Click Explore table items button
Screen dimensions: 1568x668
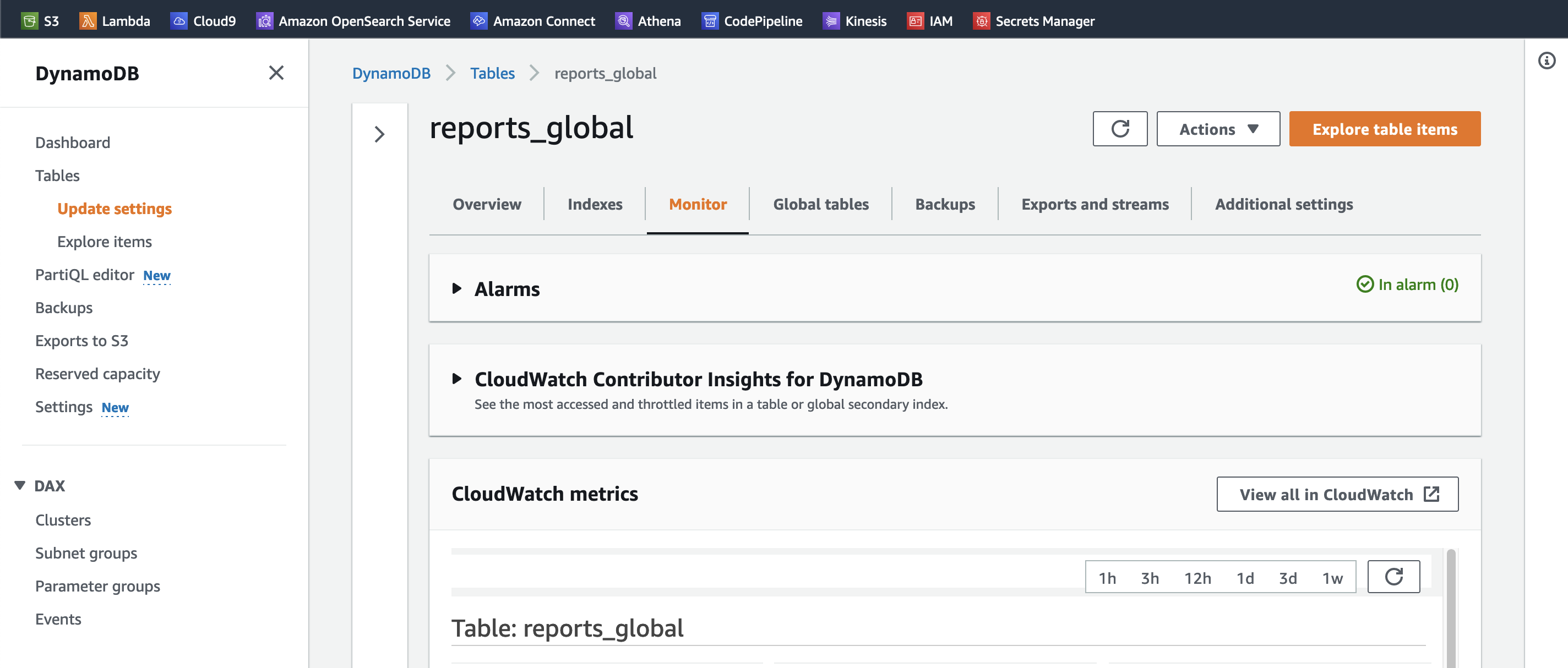coord(1385,129)
